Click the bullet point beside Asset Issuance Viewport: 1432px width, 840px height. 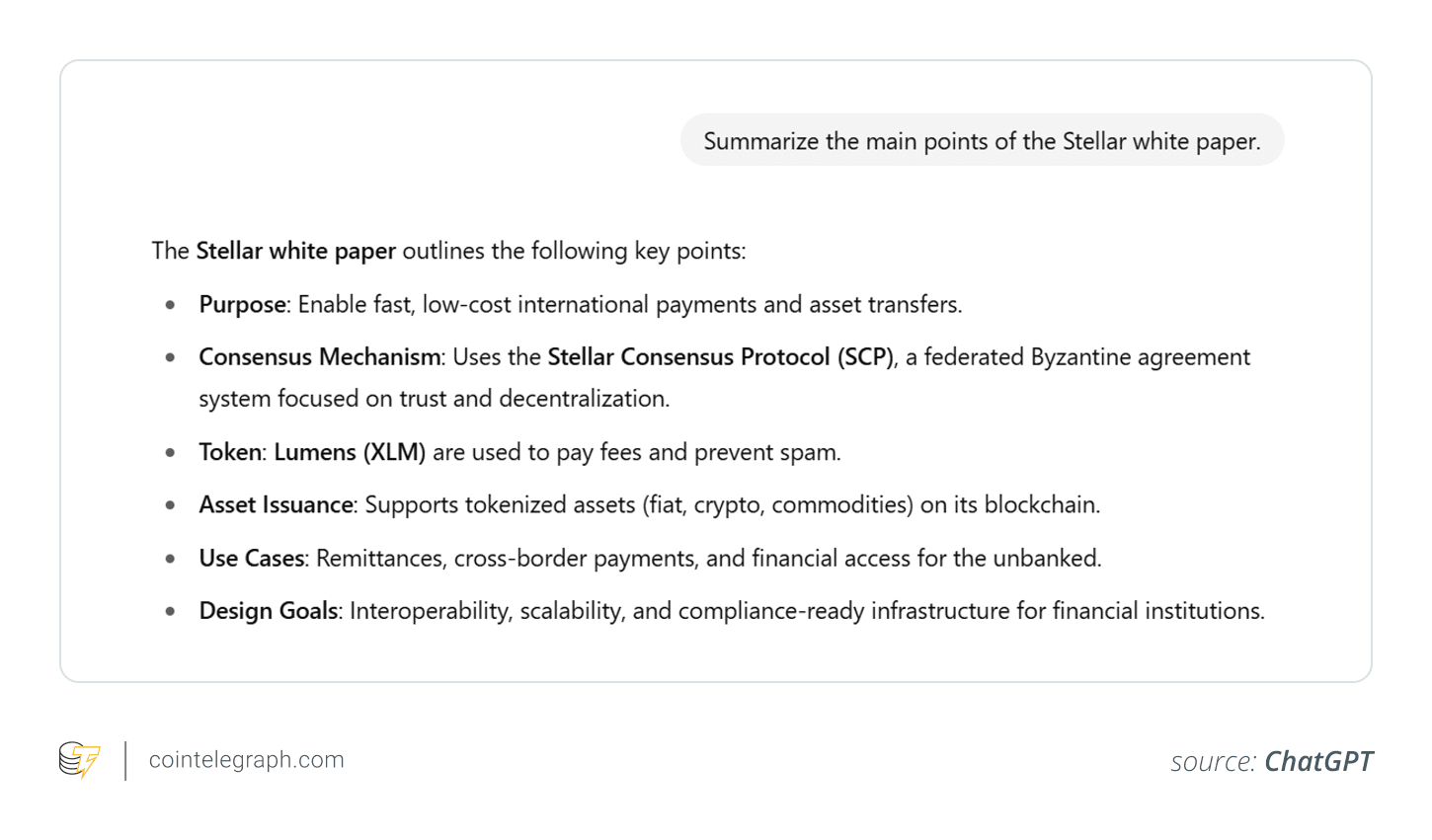point(171,505)
